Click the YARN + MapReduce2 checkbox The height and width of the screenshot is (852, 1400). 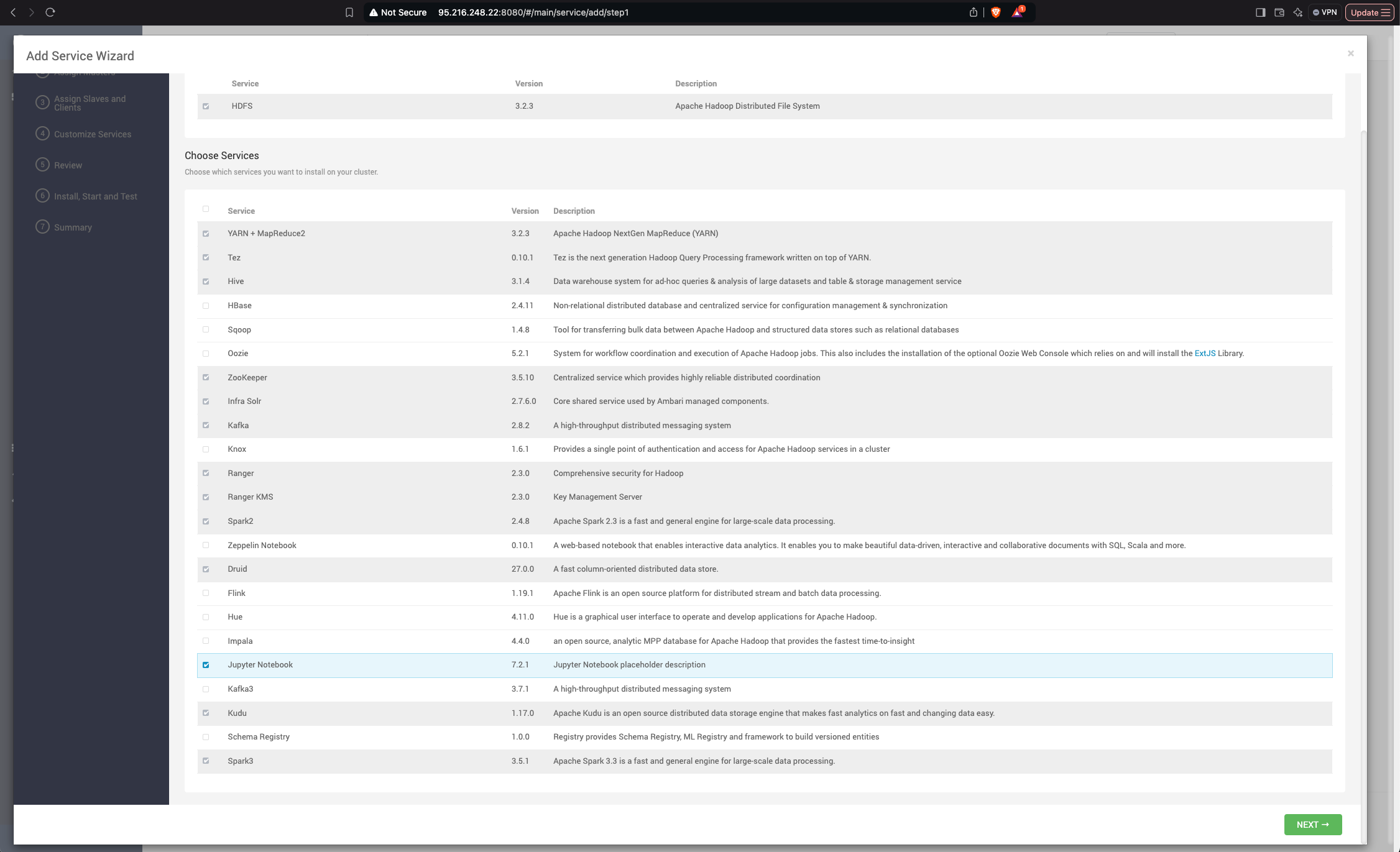[206, 234]
